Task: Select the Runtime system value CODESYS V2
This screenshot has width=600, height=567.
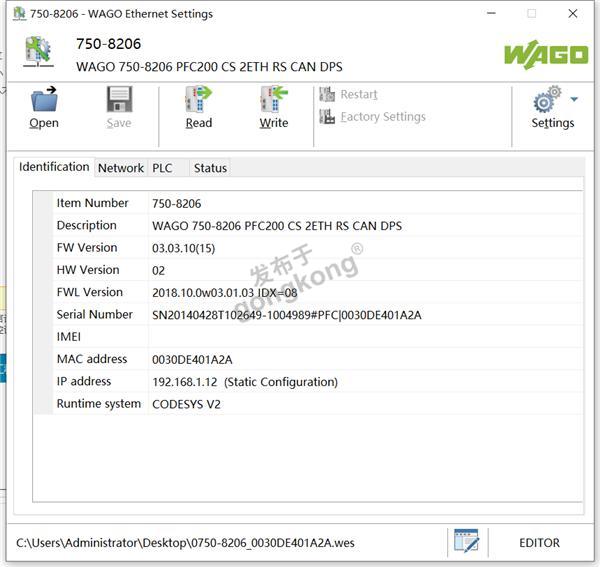Action: [186, 404]
